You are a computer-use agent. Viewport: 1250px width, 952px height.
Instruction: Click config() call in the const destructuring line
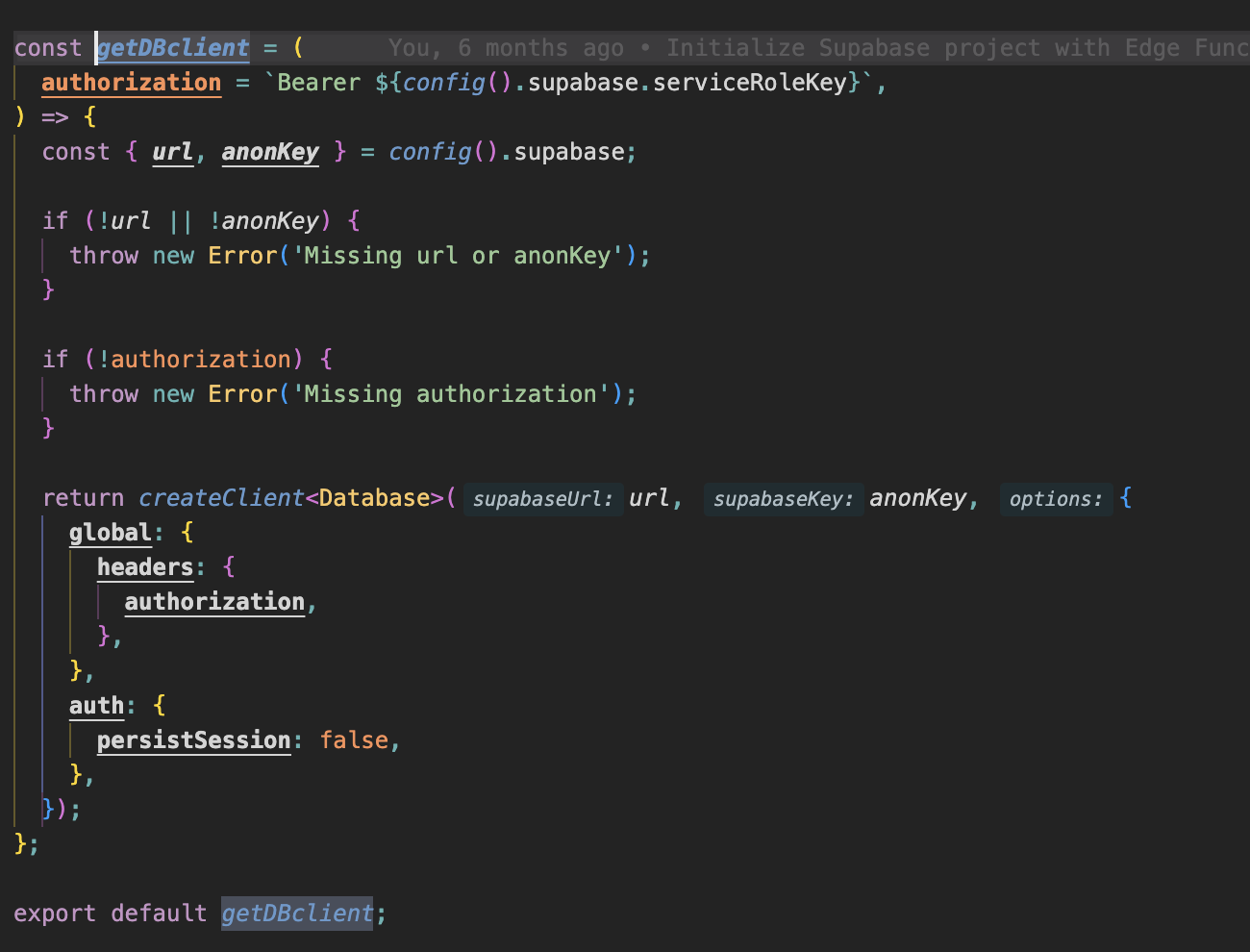pos(444,152)
